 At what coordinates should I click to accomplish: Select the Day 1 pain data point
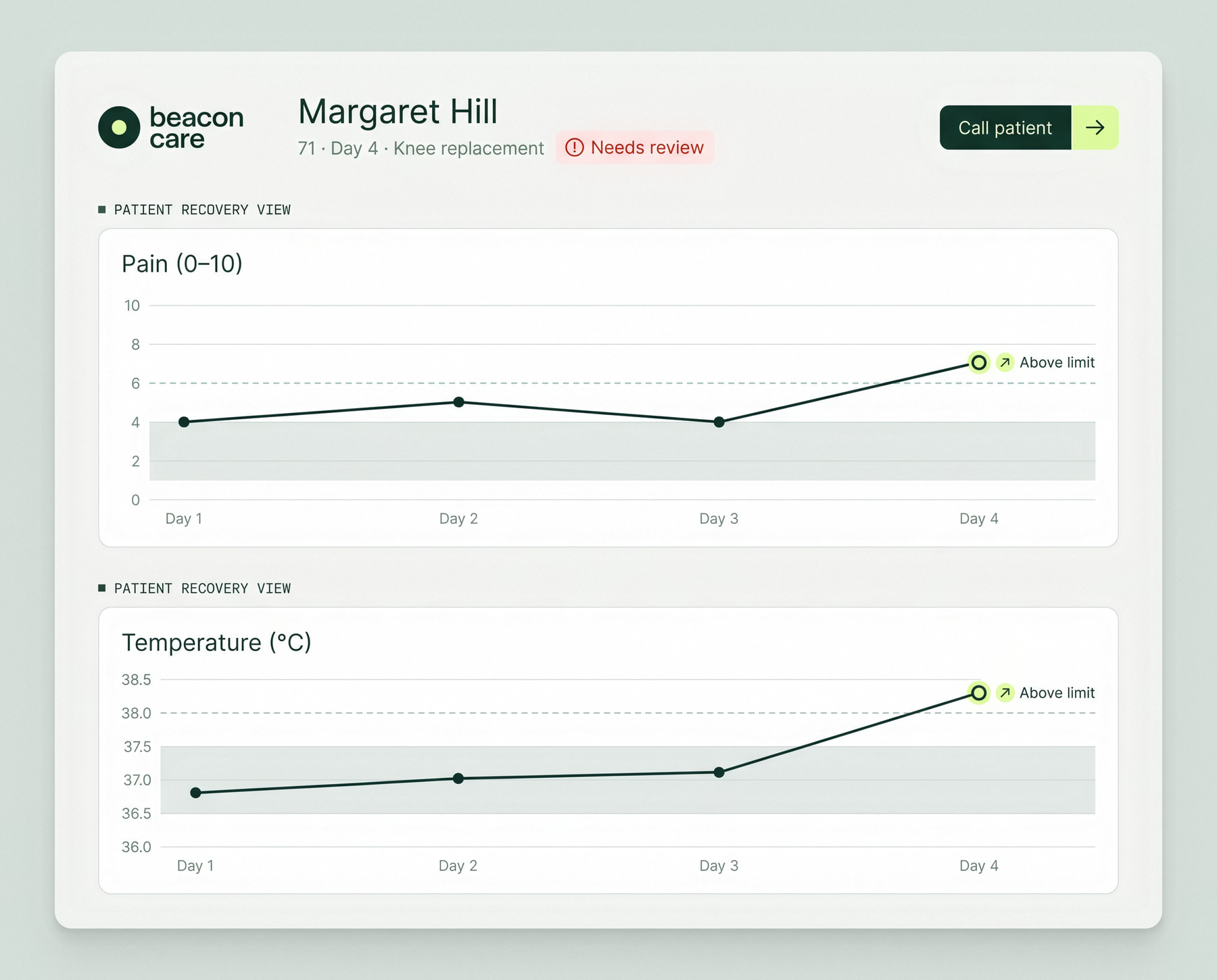(x=184, y=422)
